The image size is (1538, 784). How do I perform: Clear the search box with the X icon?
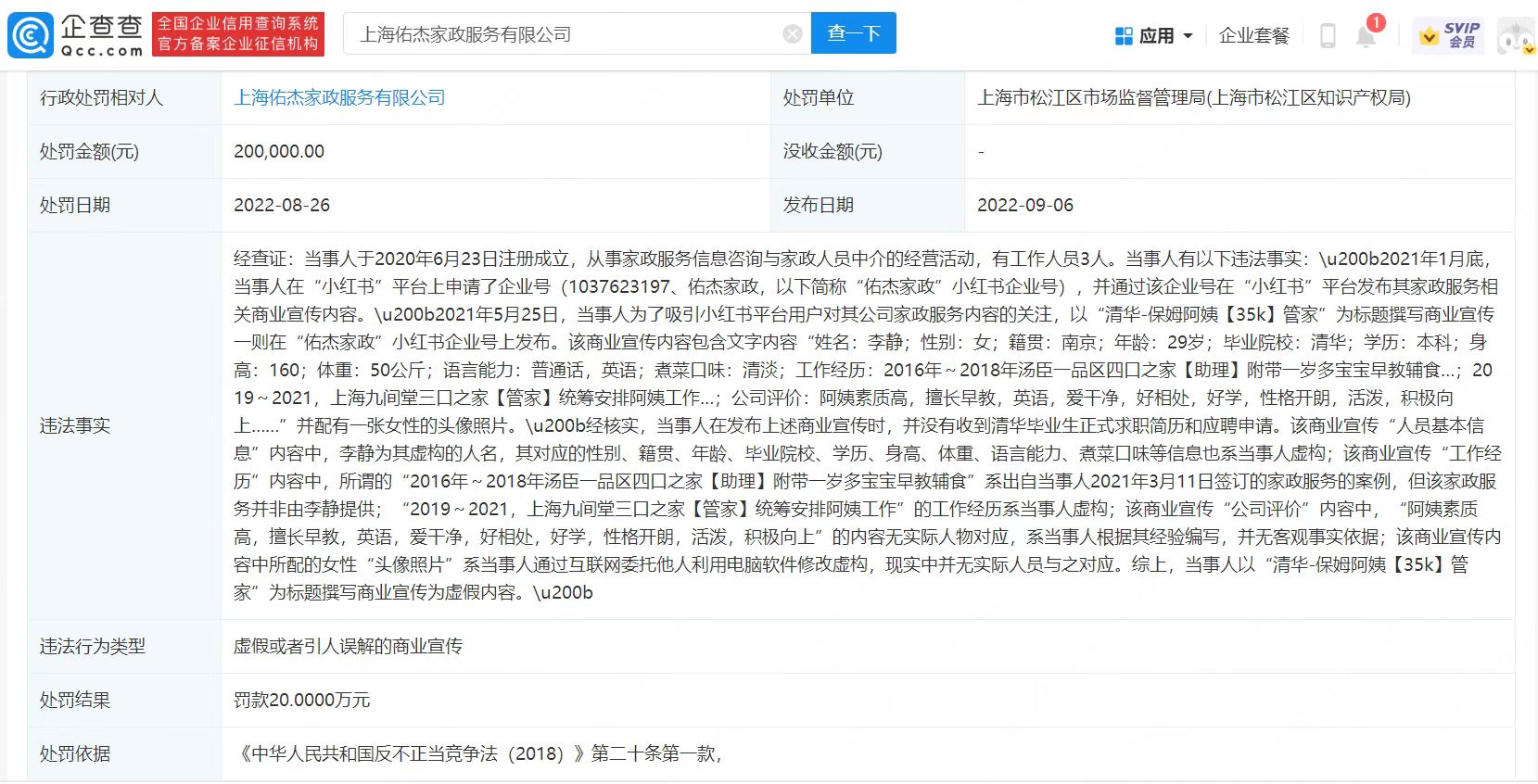point(793,34)
